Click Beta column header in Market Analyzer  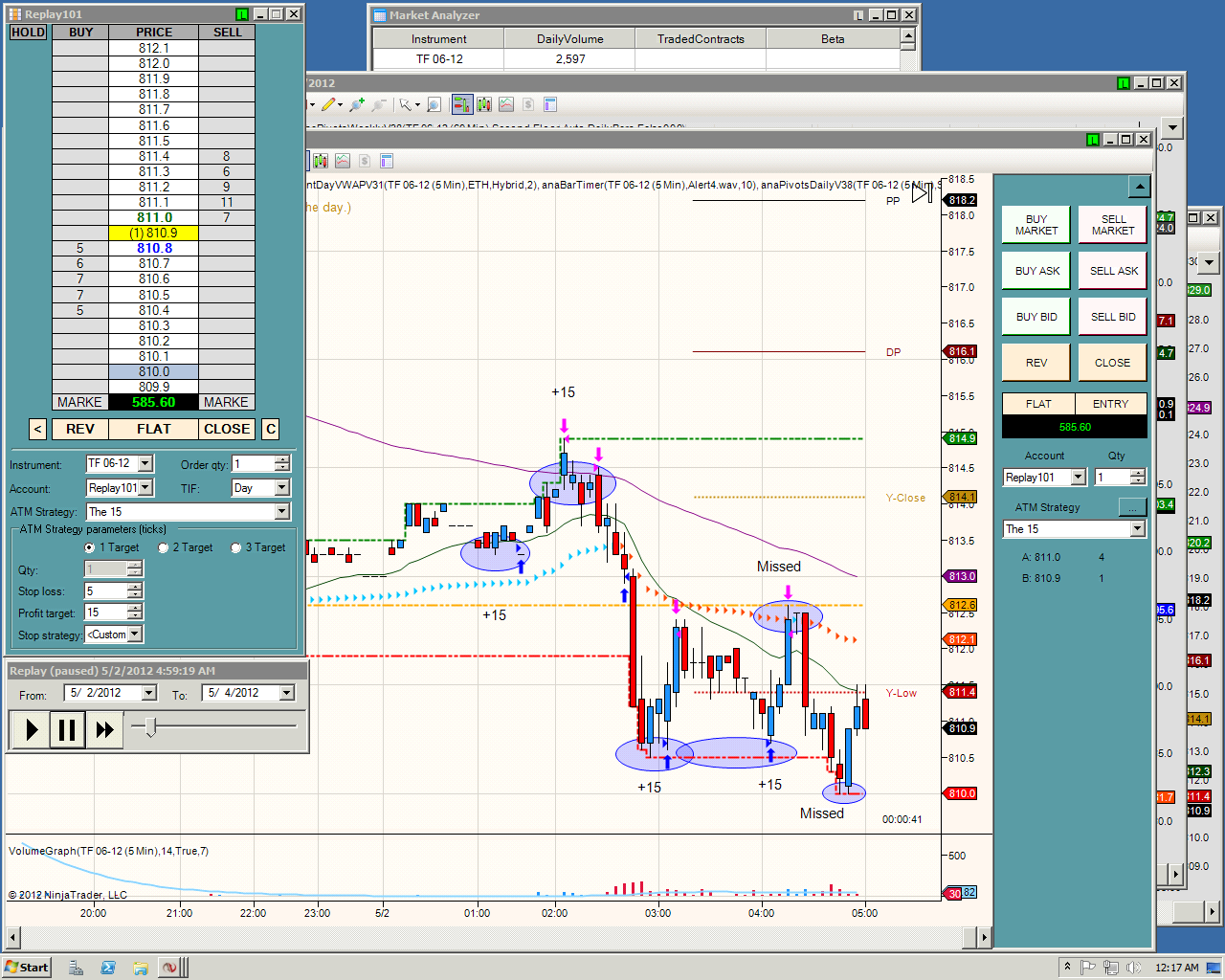coord(833,39)
